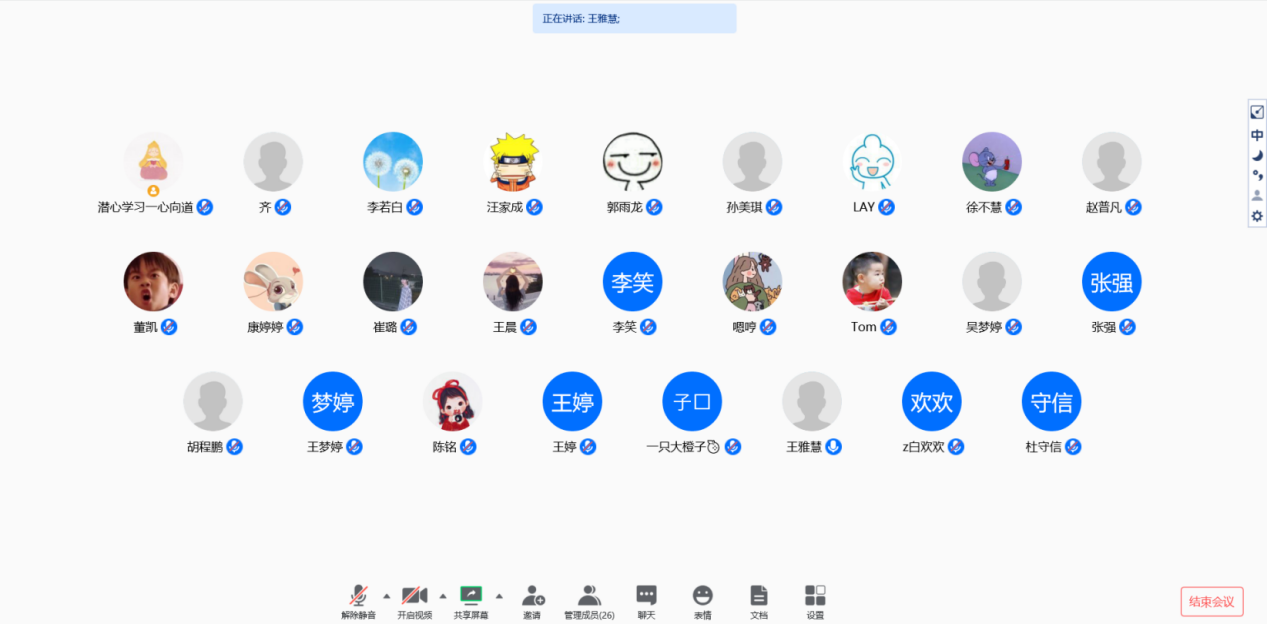This screenshot has width=1267, height=624.
Task: Unmute microphone with 解除静音
Action: [358, 597]
